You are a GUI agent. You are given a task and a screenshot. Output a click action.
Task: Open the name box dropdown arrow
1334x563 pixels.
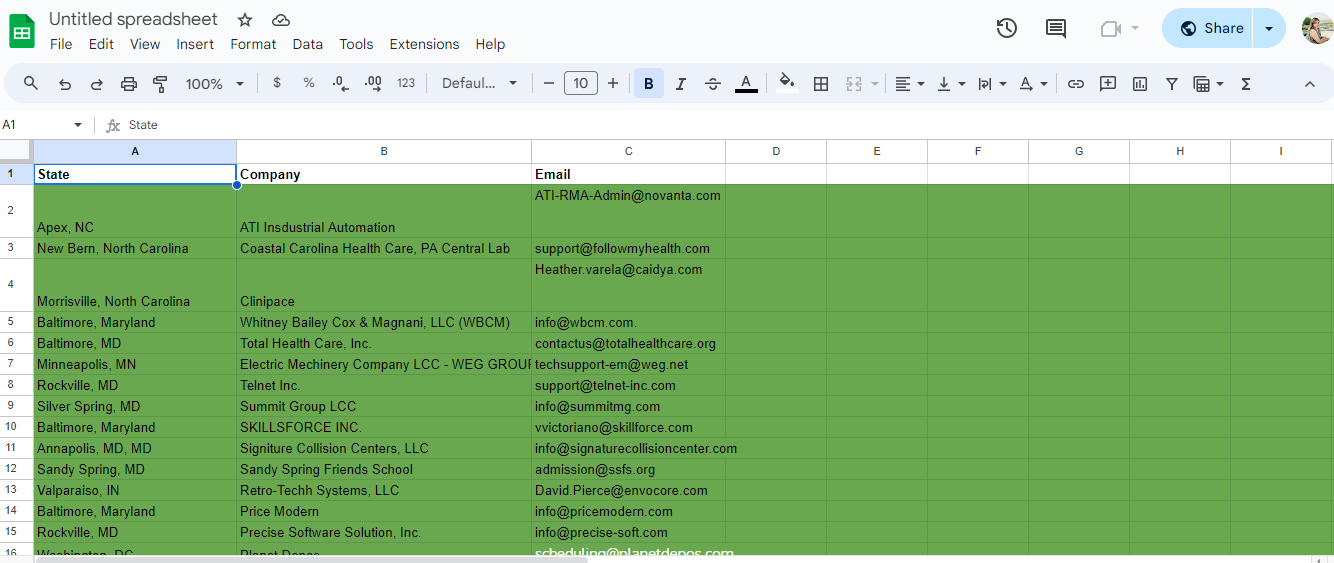[x=78, y=125]
